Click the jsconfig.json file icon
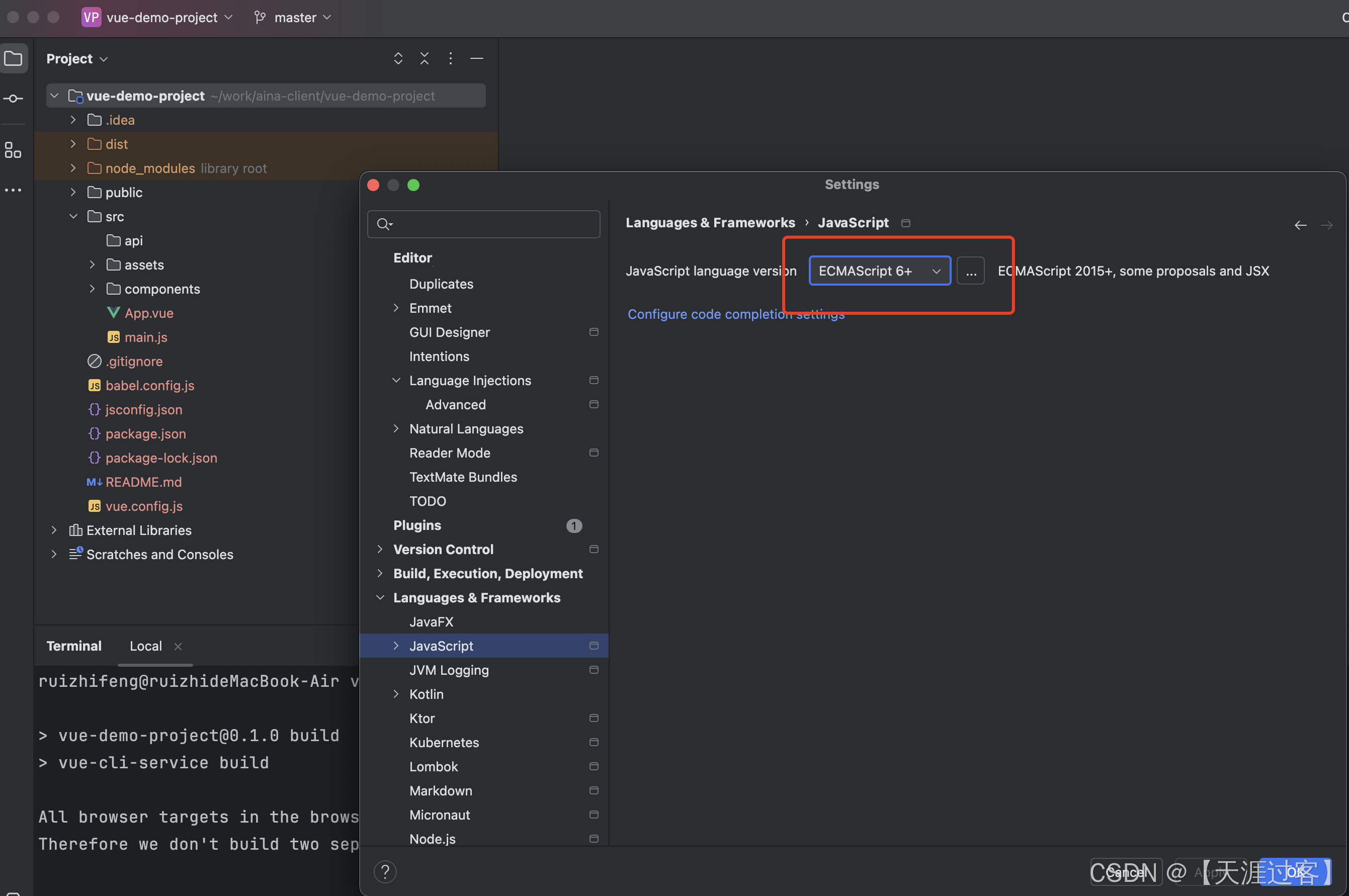The width and height of the screenshot is (1349, 896). 94,408
